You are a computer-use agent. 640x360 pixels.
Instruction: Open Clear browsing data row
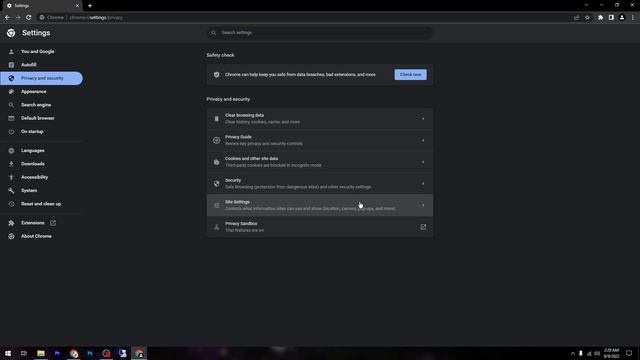[x=320, y=118]
